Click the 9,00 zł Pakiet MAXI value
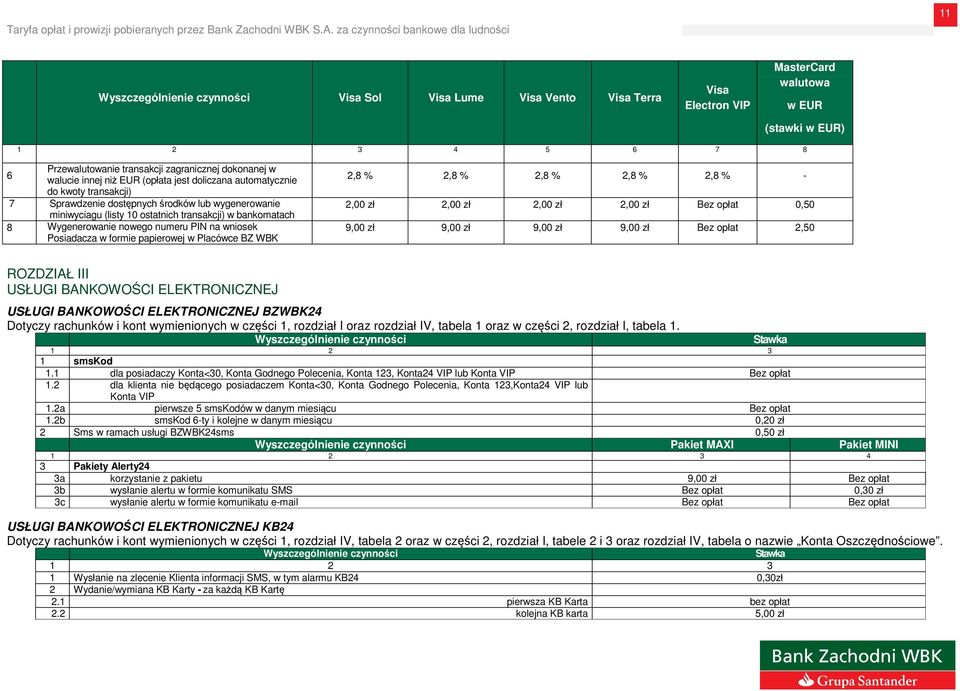 point(702,479)
